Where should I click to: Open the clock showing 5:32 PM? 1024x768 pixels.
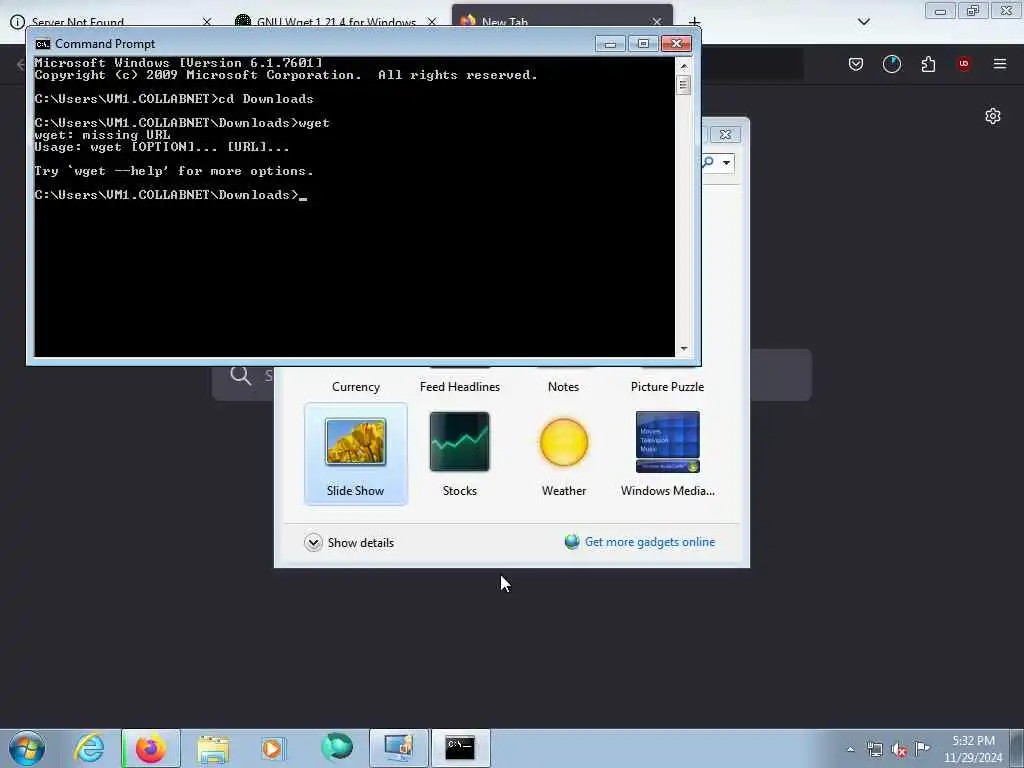973,749
